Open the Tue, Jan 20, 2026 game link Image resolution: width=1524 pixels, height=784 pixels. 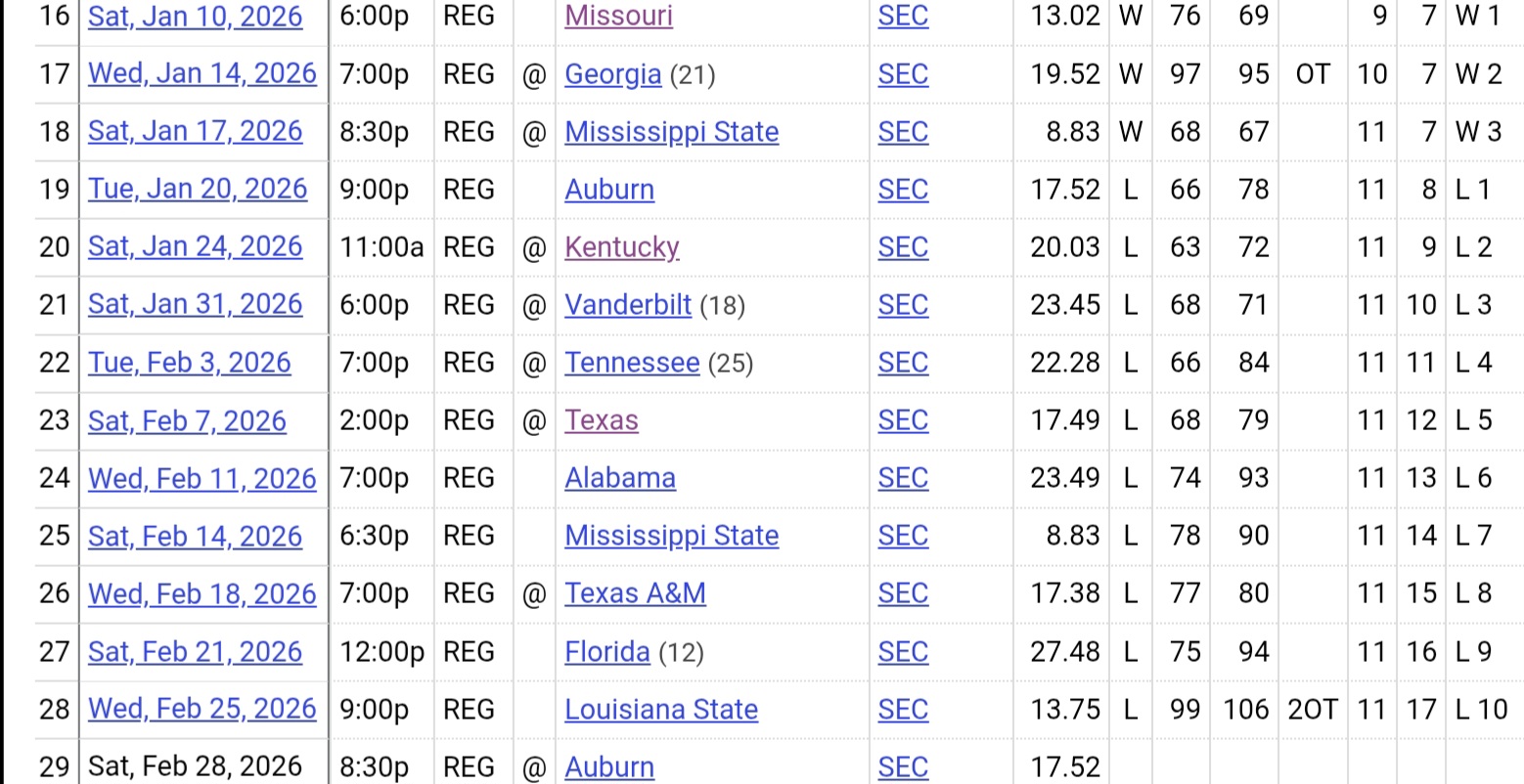point(197,190)
